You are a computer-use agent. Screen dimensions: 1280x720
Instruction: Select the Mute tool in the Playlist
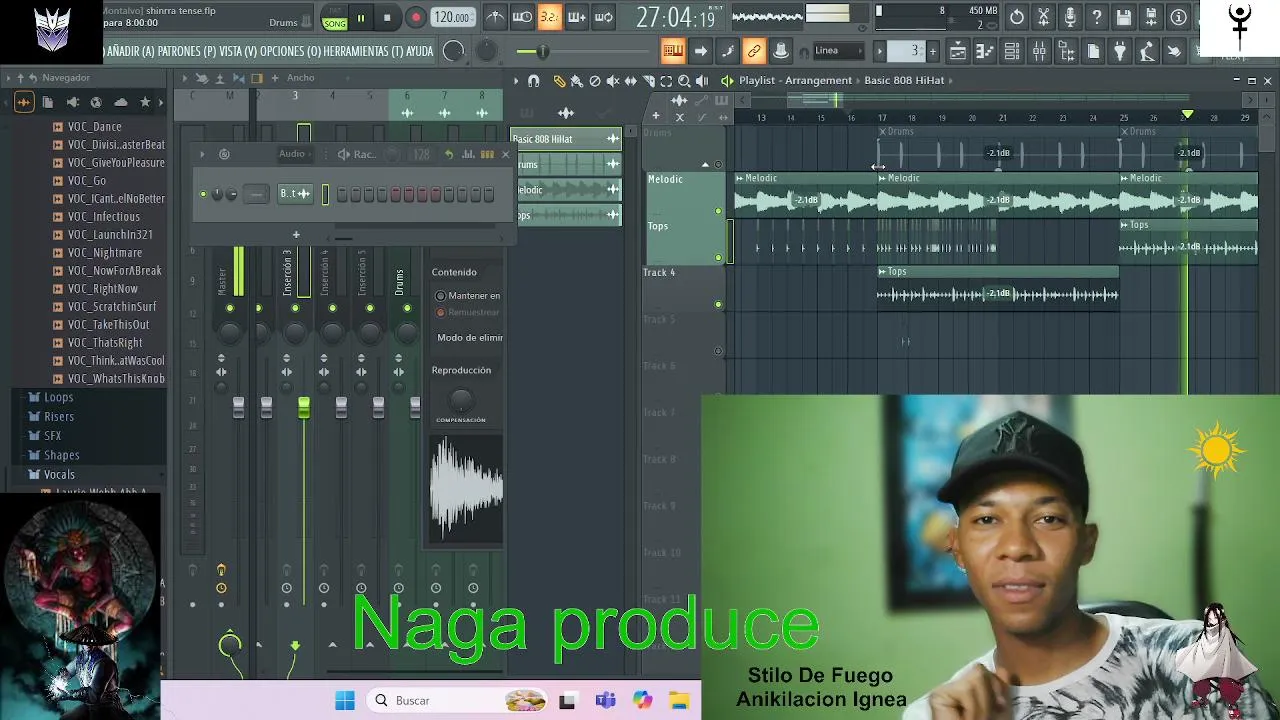613,81
